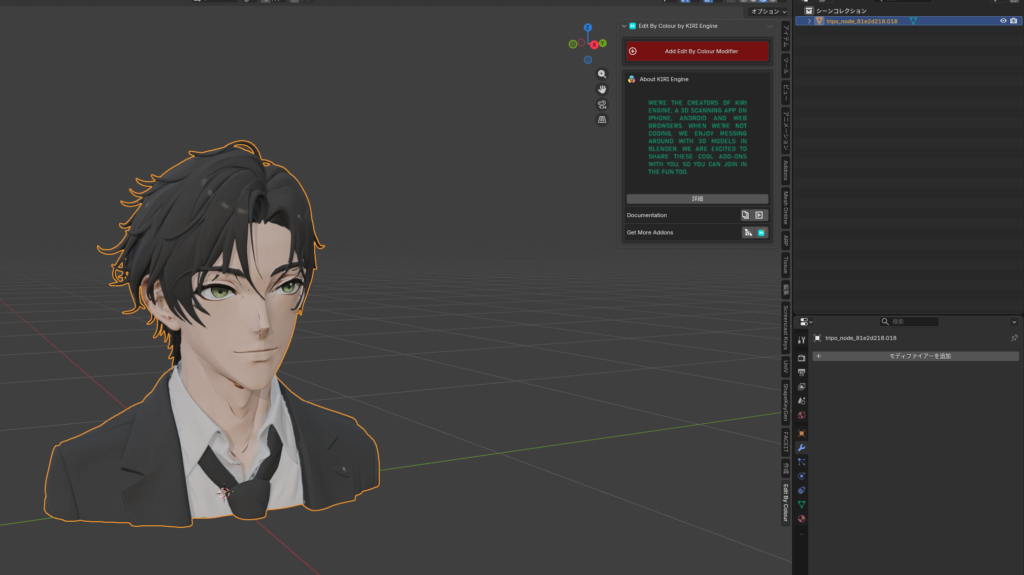Click the zoom magnifier icon in viewport

[x=602, y=74]
